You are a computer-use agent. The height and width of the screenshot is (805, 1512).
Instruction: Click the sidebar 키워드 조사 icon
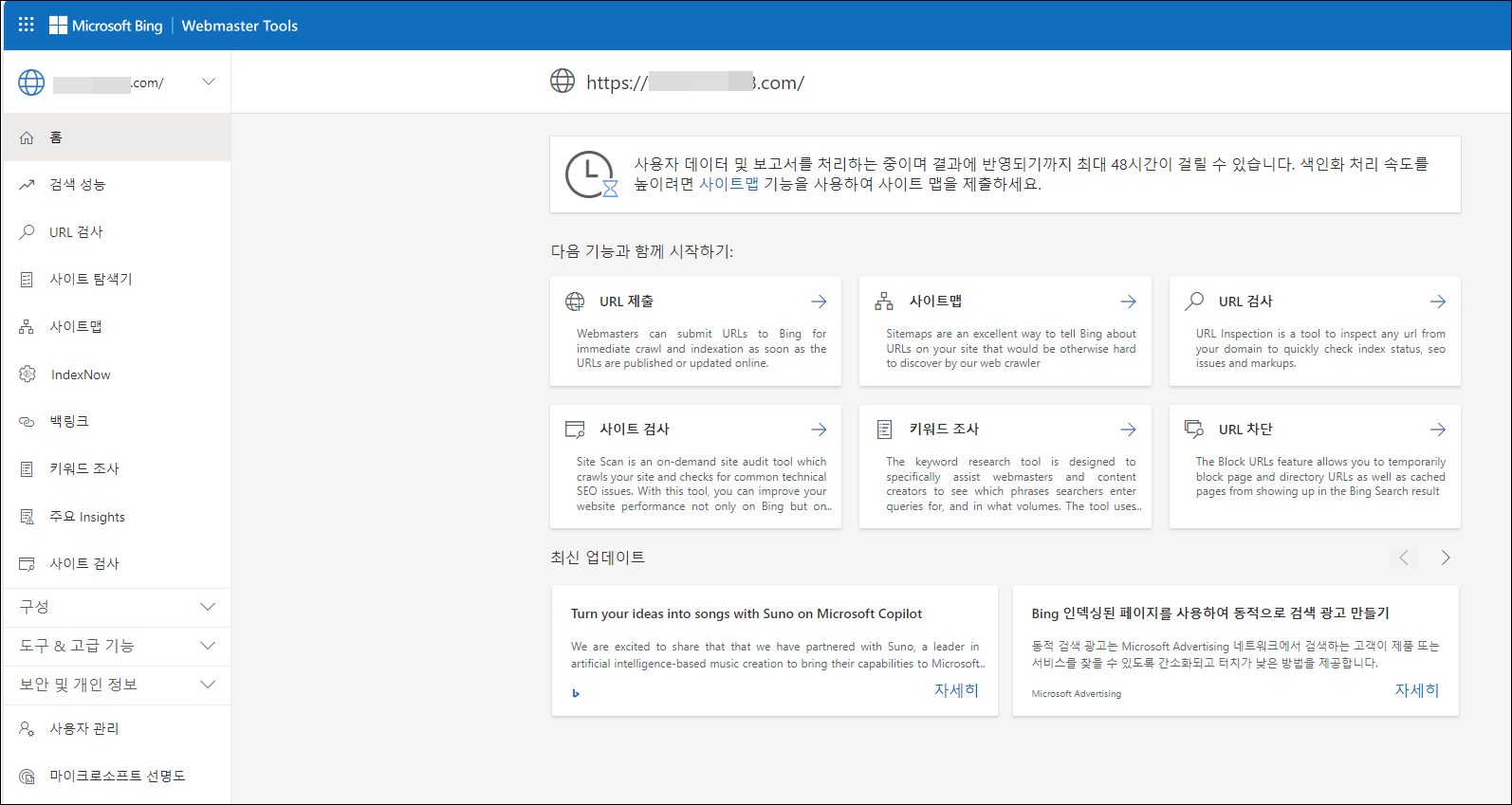tap(27, 468)
